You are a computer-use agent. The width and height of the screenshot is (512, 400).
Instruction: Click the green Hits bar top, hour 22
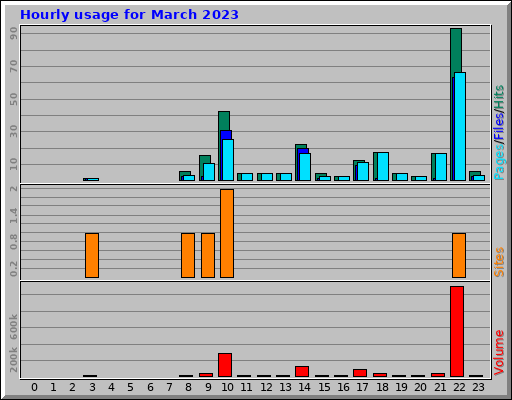pyautogui.click(x=456, y=50)
